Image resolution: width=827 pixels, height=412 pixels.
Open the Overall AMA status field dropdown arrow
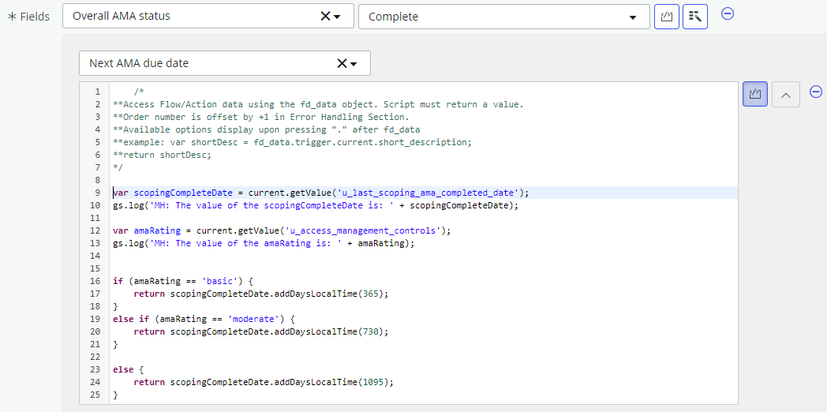pyautogui.click(x=337, y=17)
